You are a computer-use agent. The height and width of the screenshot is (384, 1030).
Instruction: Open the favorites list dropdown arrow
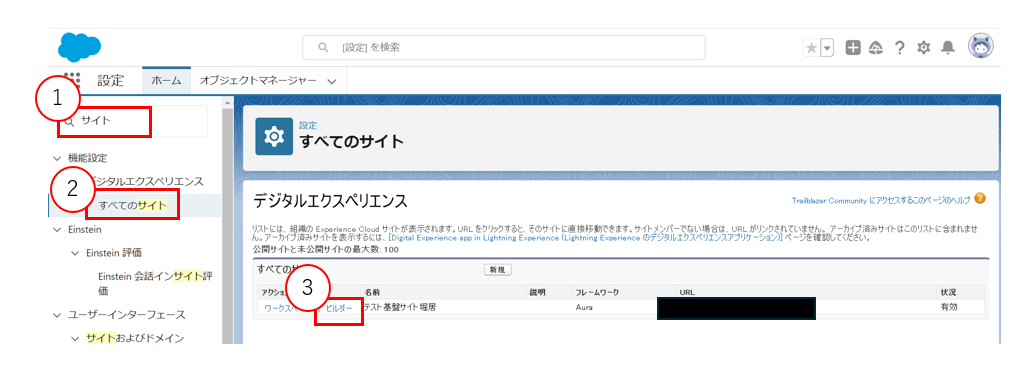[x=827, y=48]
